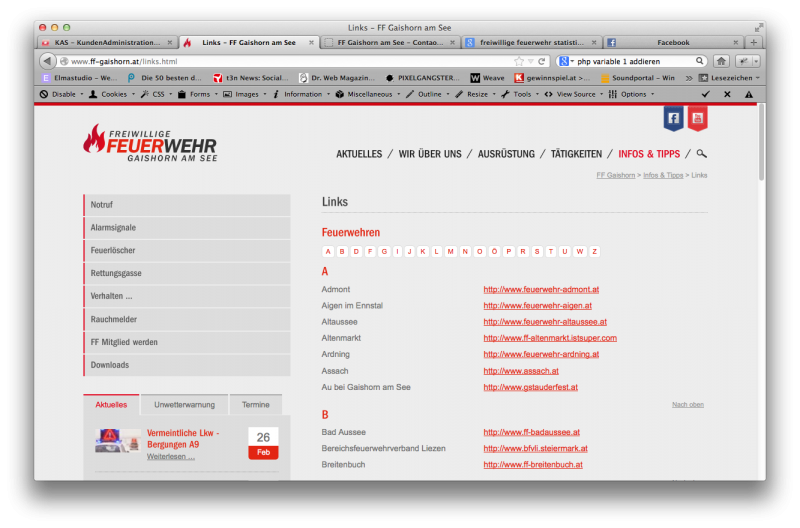Click the search magnifier in the search box
Image resolution: width=800 pixels, height=528 pixels.
(699, 61)
